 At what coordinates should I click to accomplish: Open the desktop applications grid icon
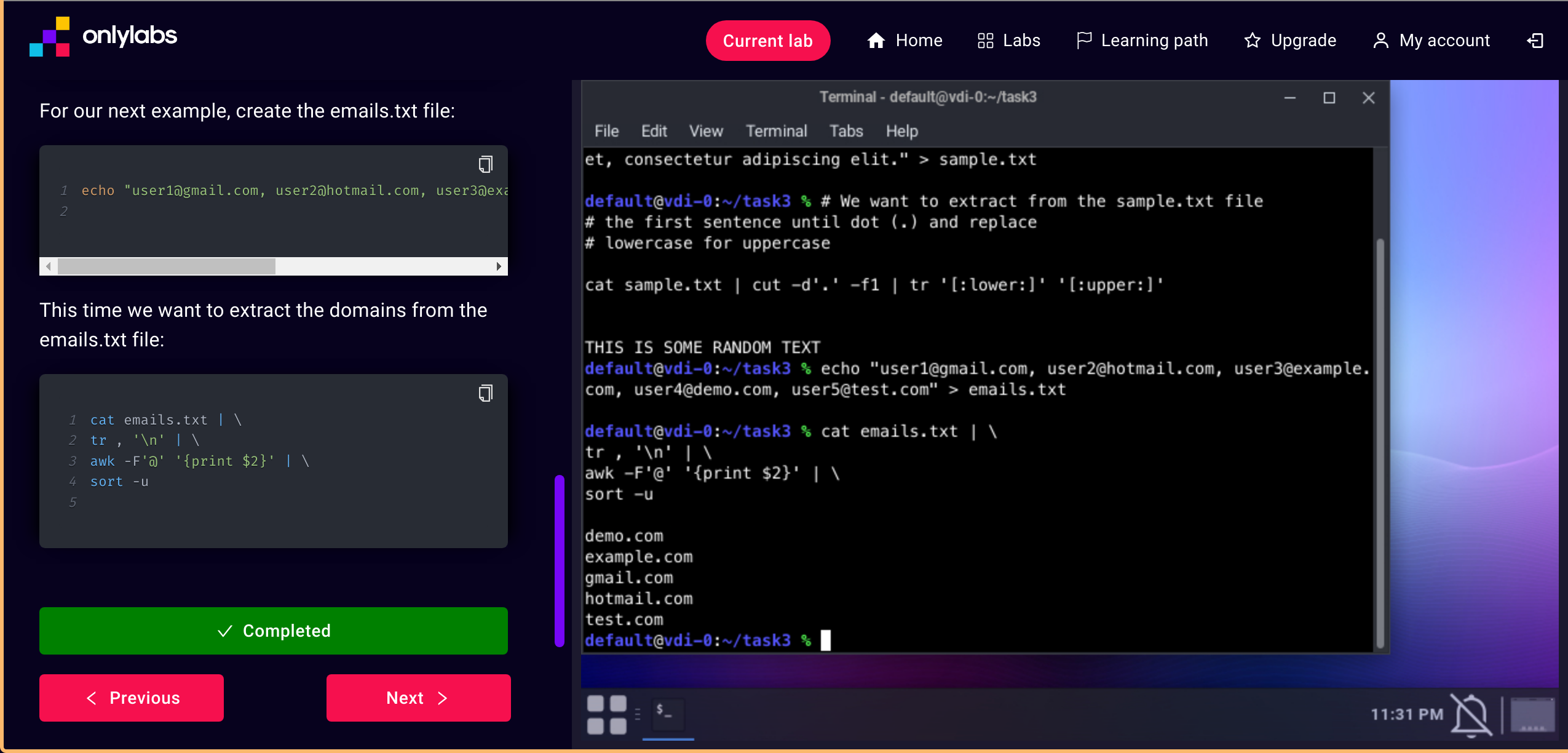point(606,714)
